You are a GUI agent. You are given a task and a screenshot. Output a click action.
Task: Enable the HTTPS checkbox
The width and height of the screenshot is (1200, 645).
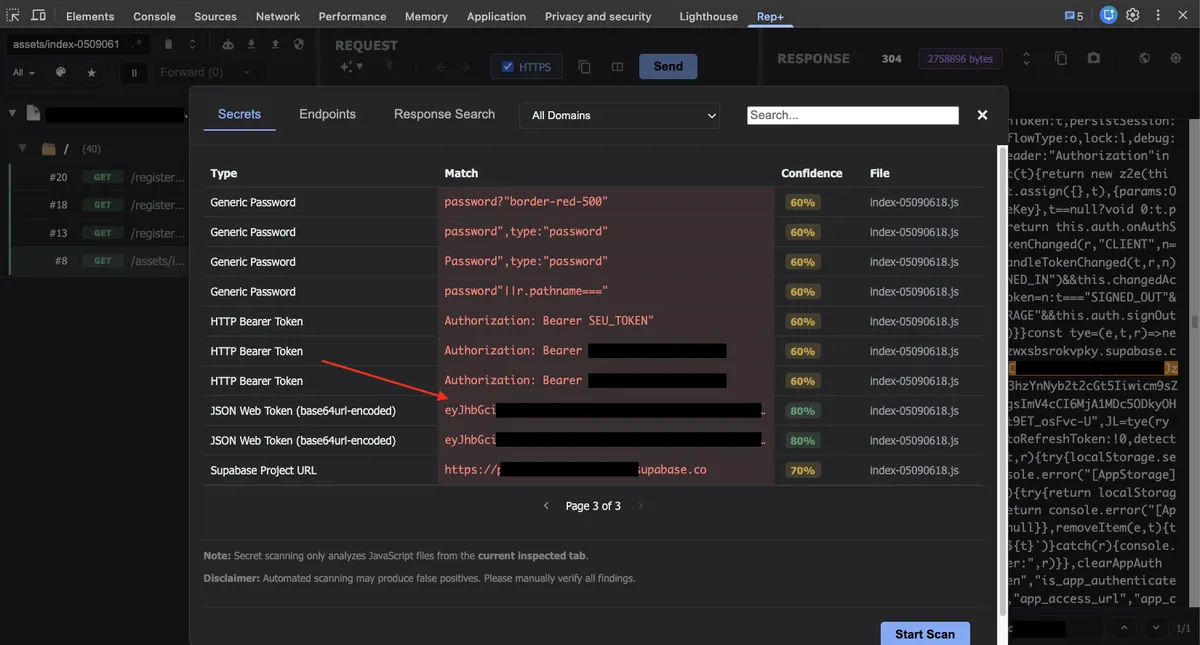coord(508,66)
